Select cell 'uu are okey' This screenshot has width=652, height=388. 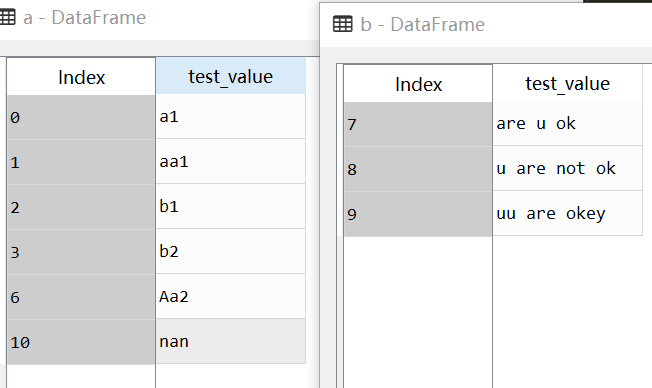click(568, 213)
